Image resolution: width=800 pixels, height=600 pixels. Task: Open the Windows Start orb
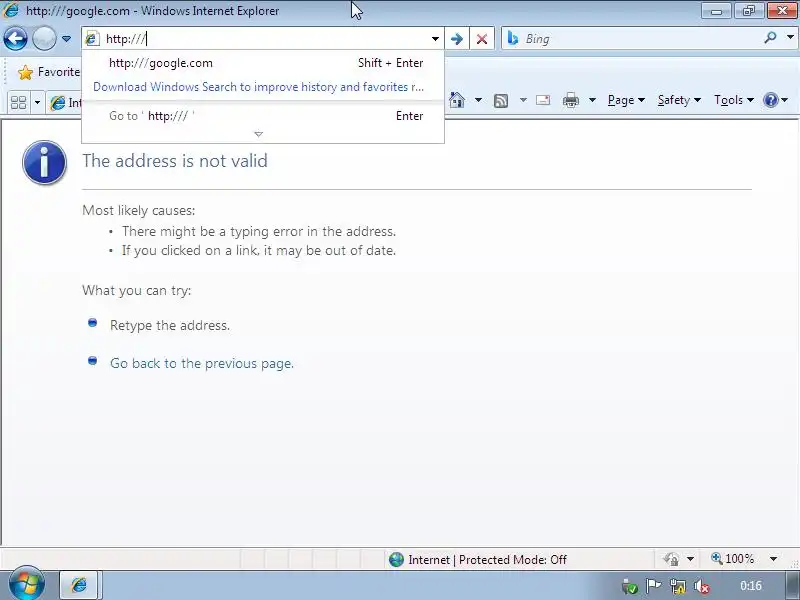tap(26, 583)
